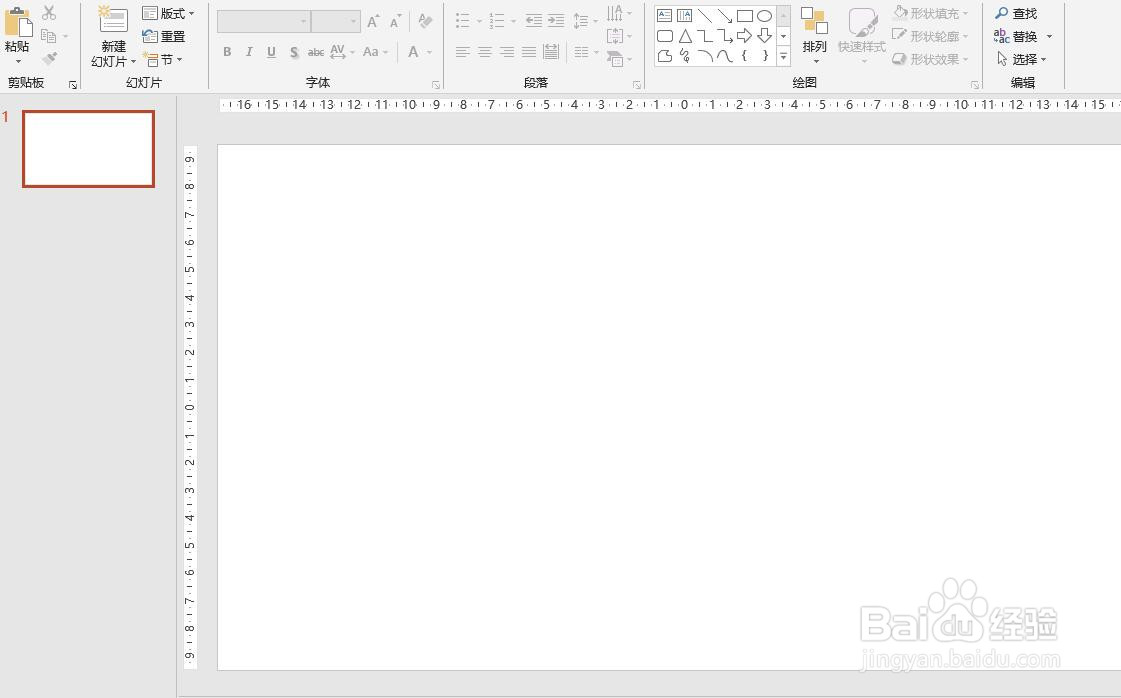Open the font name combo box
1121x698 pixels.
pos(264,21)
